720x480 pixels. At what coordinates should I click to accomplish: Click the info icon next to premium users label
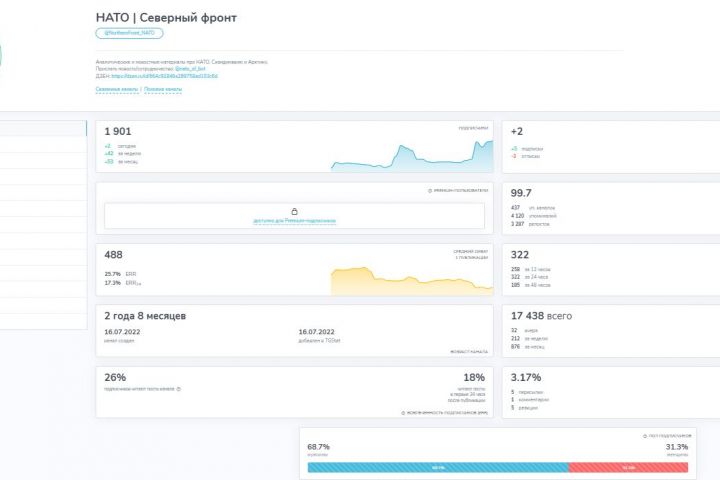click(x=430, y=191)
